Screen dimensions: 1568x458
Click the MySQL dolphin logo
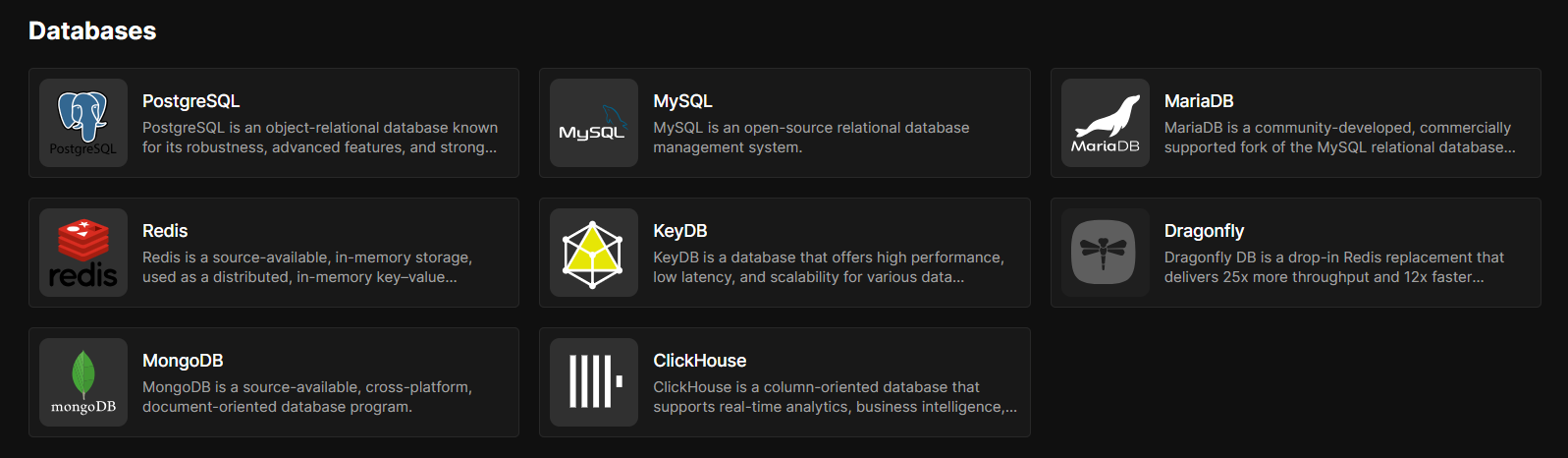594,123
